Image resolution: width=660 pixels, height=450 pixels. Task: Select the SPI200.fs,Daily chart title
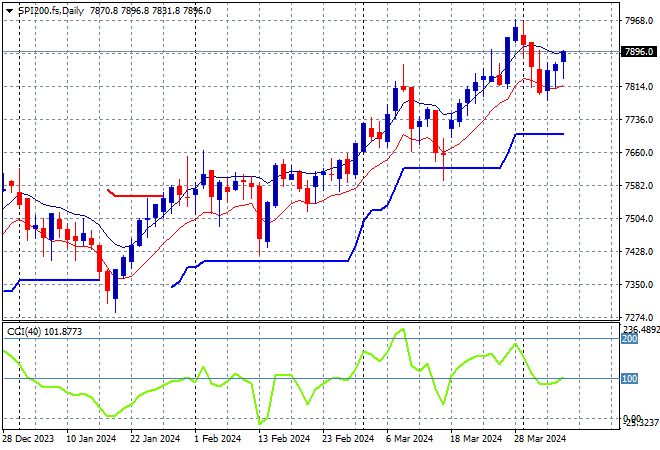click(x=51, y=11)
